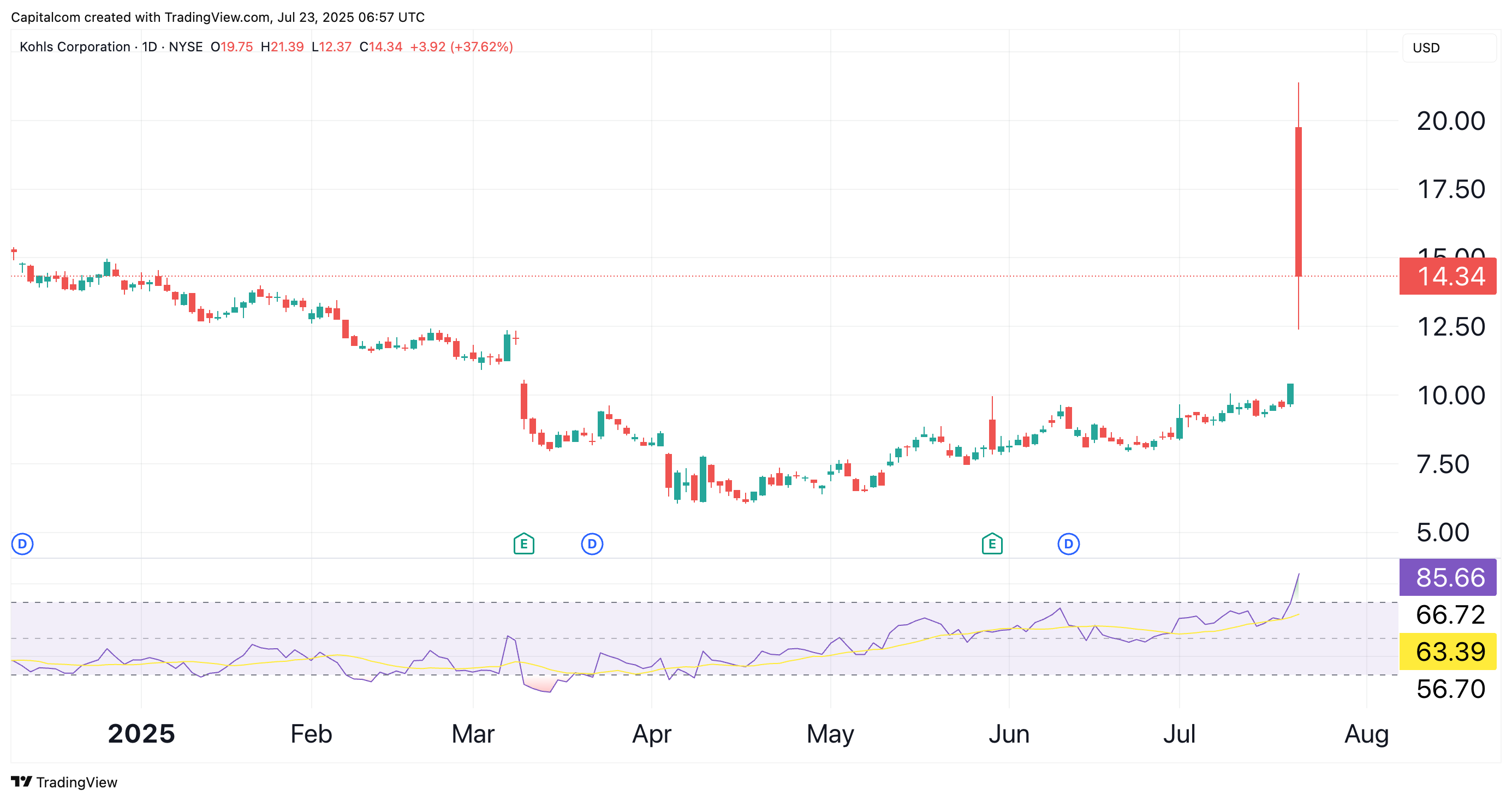Click the 12.50 price axis label
1512x801 pixels.
[x=1450, y=326]
